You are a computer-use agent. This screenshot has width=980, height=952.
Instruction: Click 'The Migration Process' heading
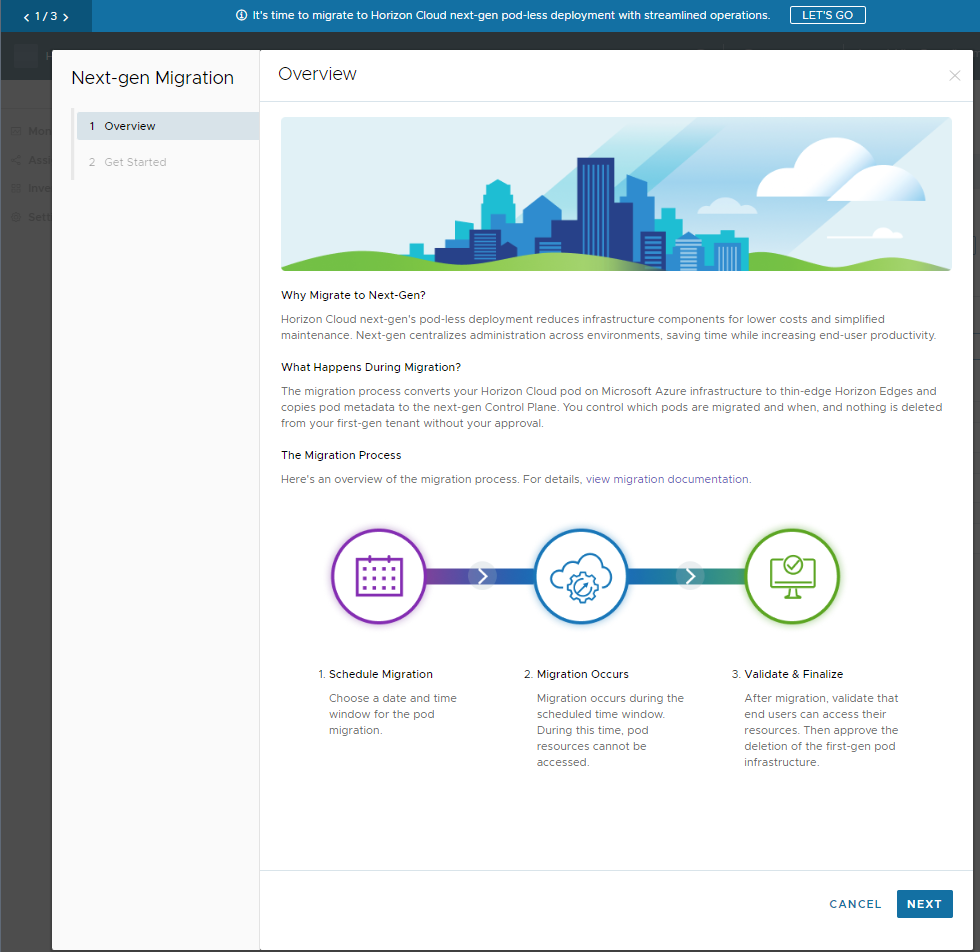341,455
